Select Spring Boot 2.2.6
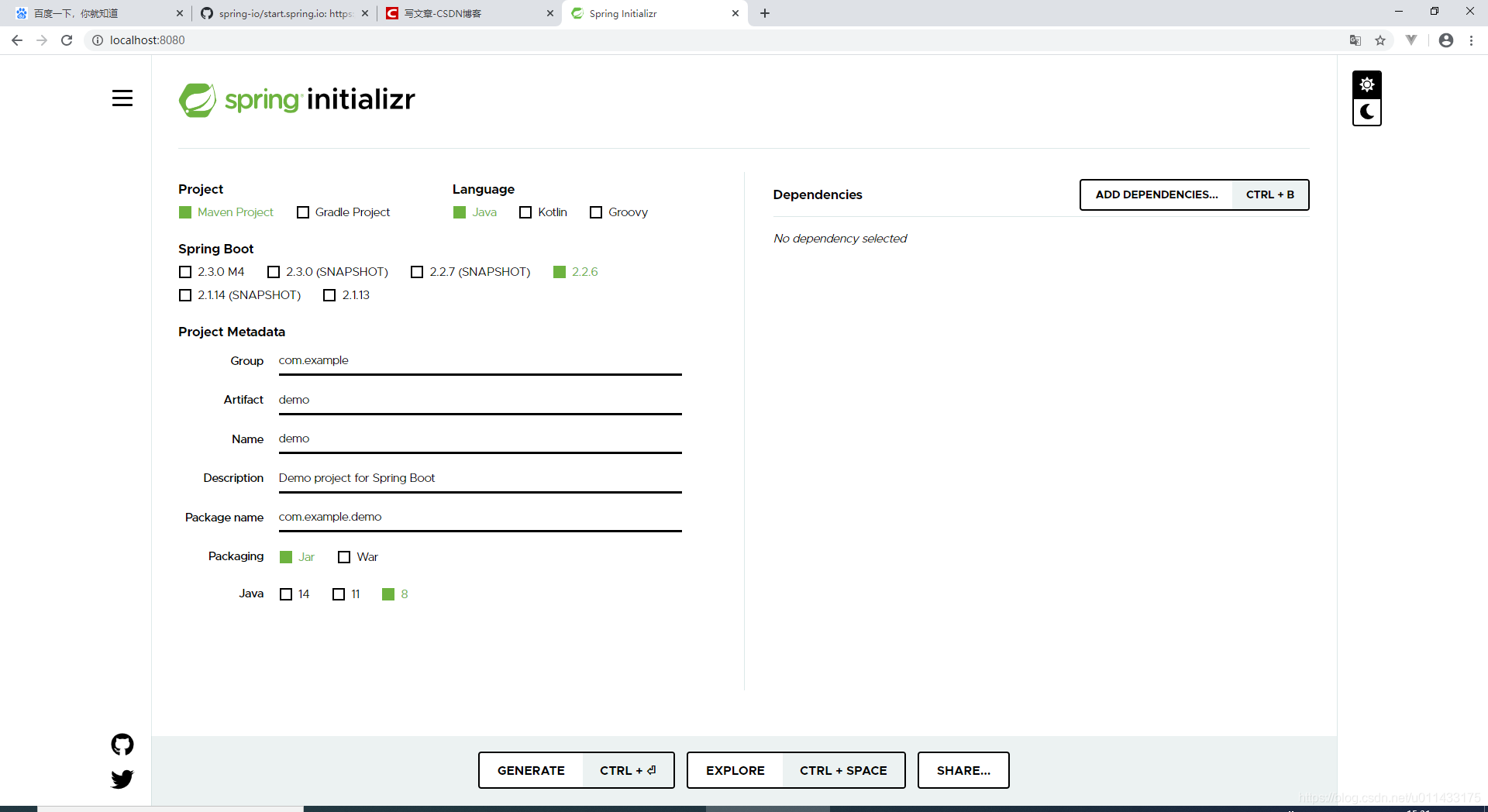This screenshot has height=812, width=1488. [x=576, y=272]
